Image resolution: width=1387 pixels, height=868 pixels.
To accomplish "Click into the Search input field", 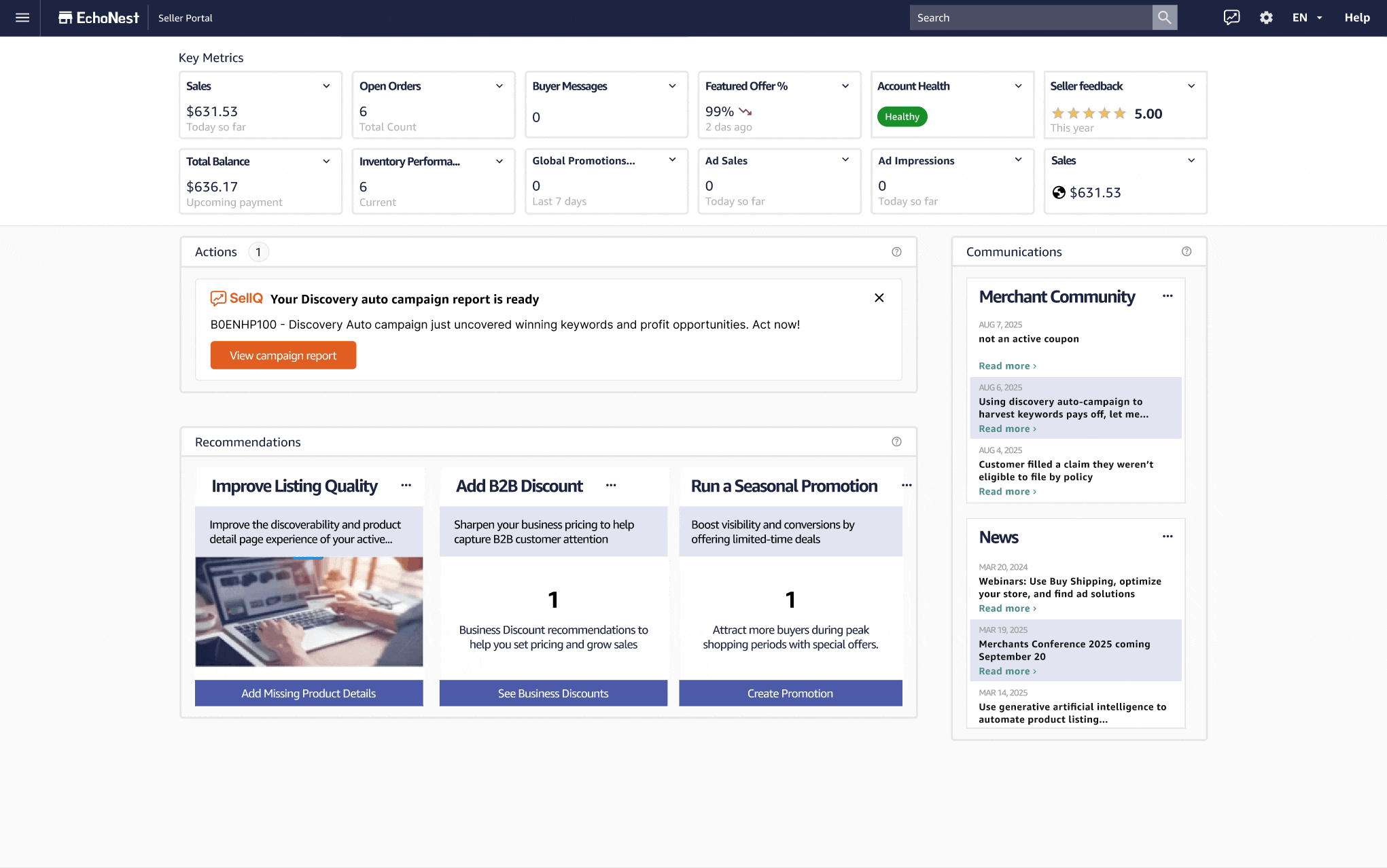I will [x=1030, y=18].
